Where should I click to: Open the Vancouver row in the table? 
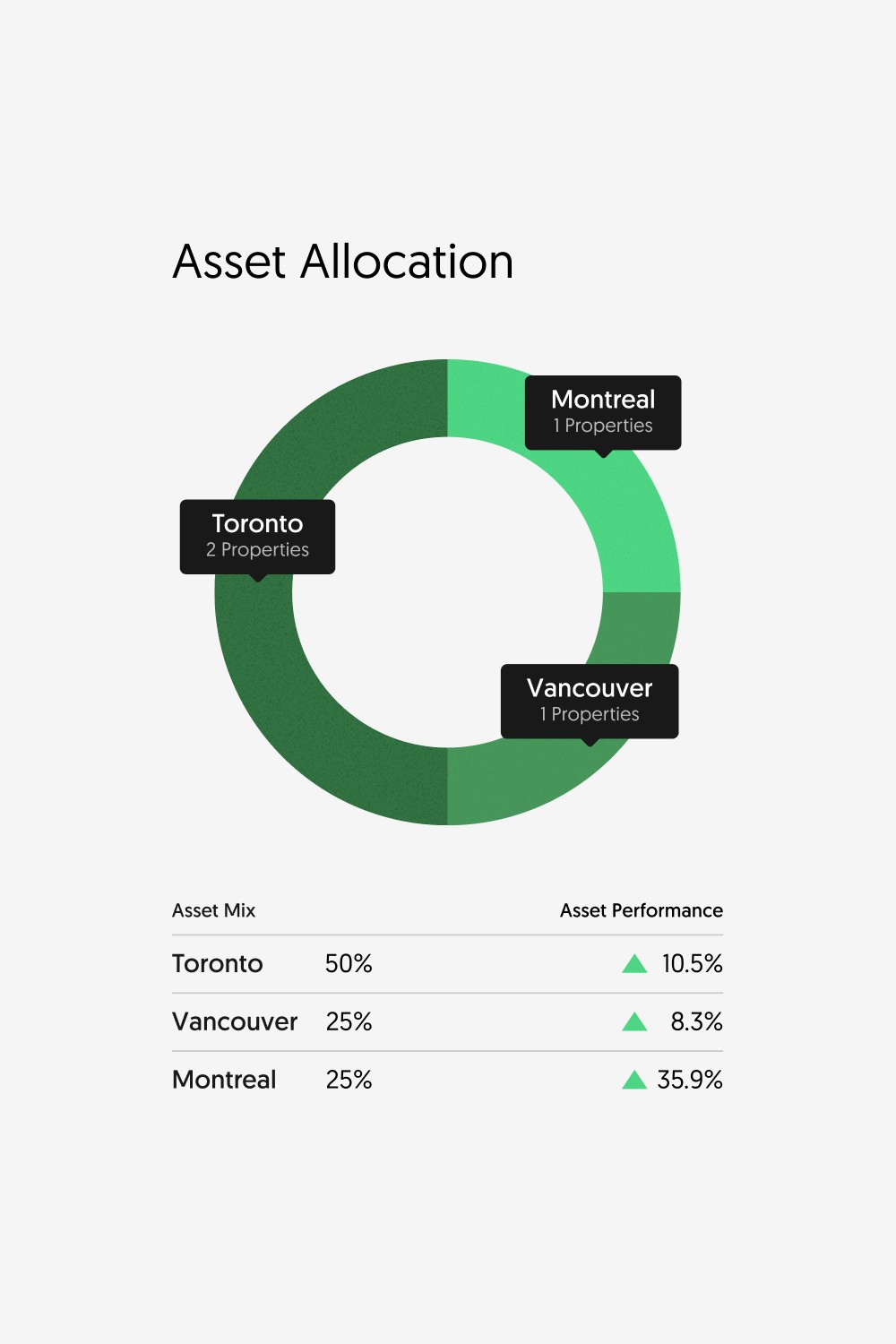447,1021
